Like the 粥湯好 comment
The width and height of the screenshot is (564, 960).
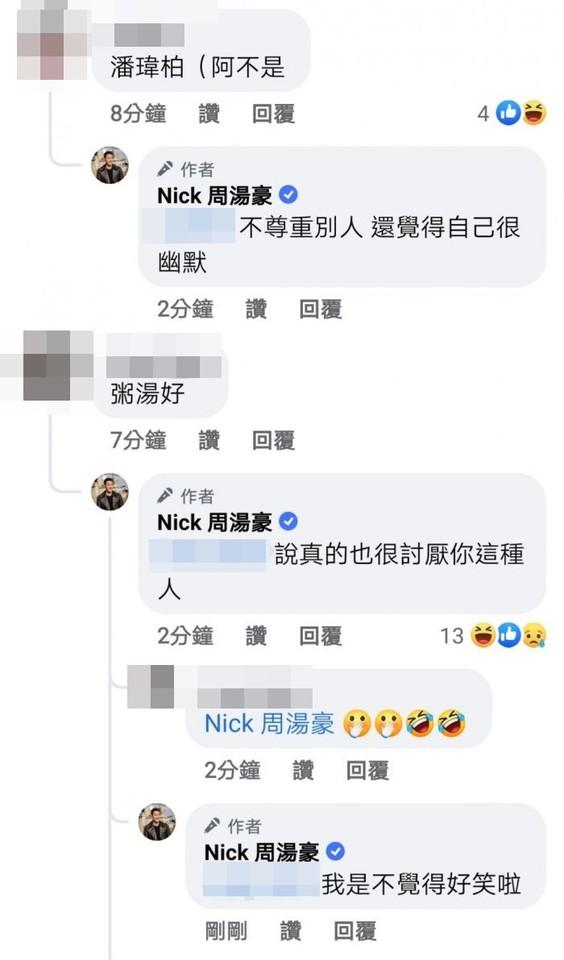pos(209,440)
